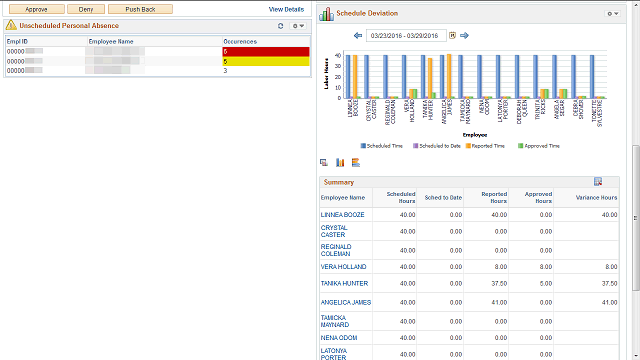Click Scheduled to Date legend swatch
The image size is (640, 360).
coord(416,146)
